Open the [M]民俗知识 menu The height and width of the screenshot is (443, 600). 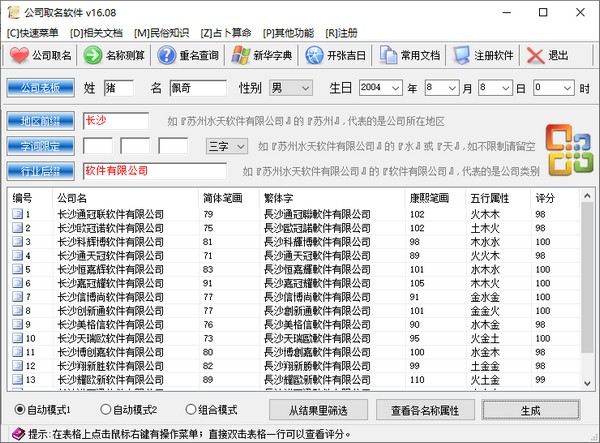pos(161,33)
